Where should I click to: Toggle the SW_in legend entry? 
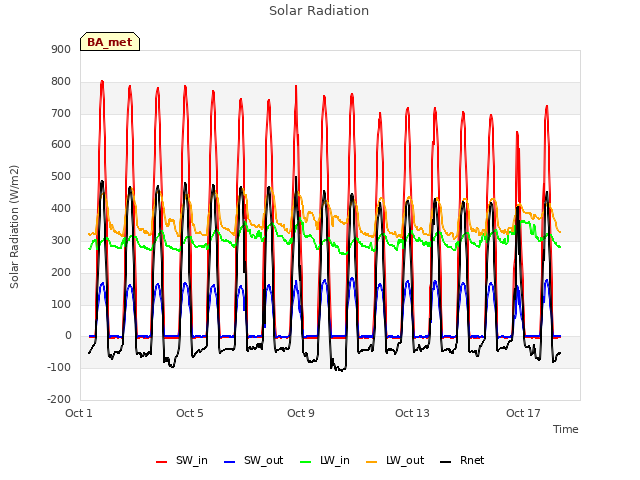pos(182,460)
